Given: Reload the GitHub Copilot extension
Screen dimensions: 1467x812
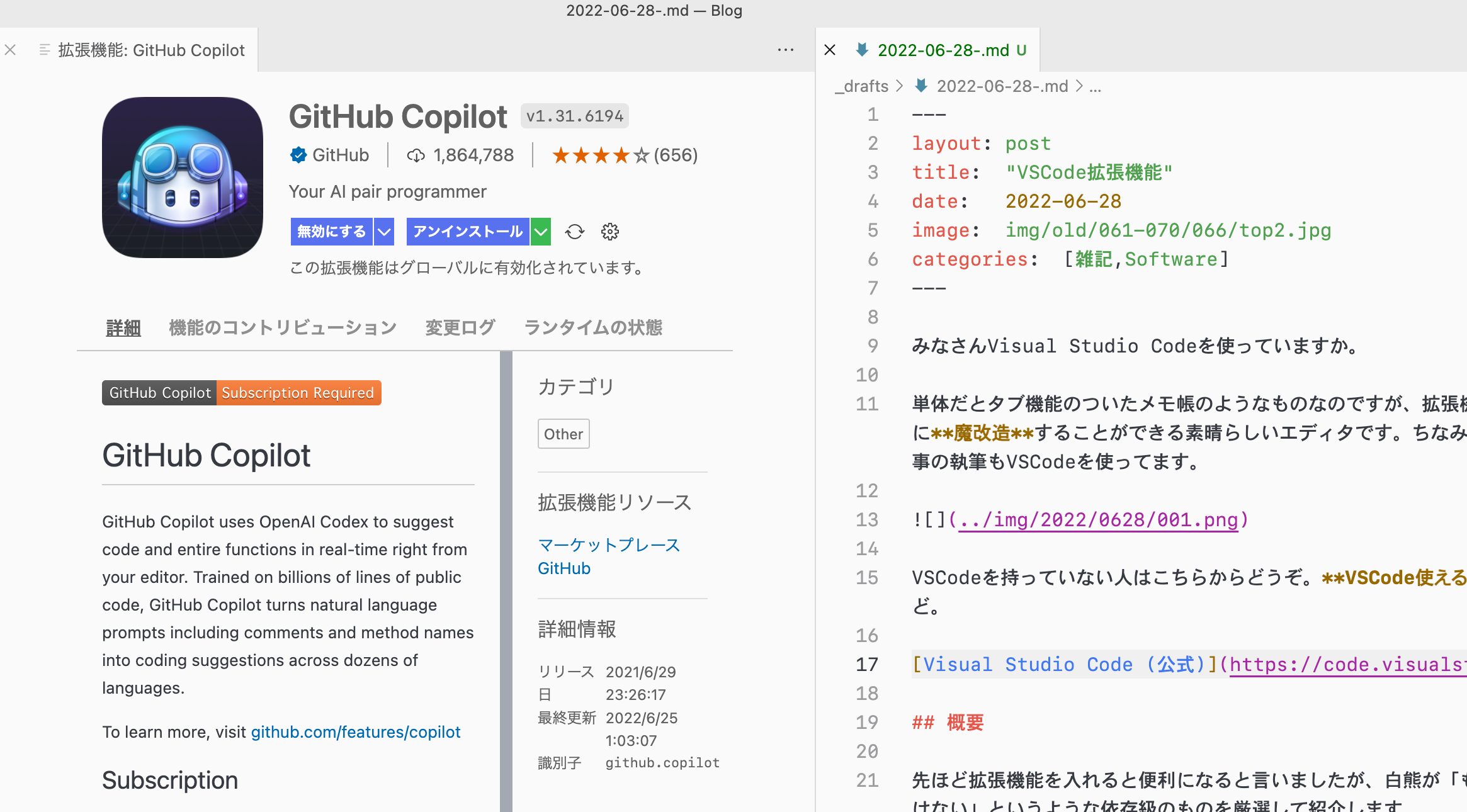Looking at the screenshot, I should pyautogui.click(x=574, y=232).
